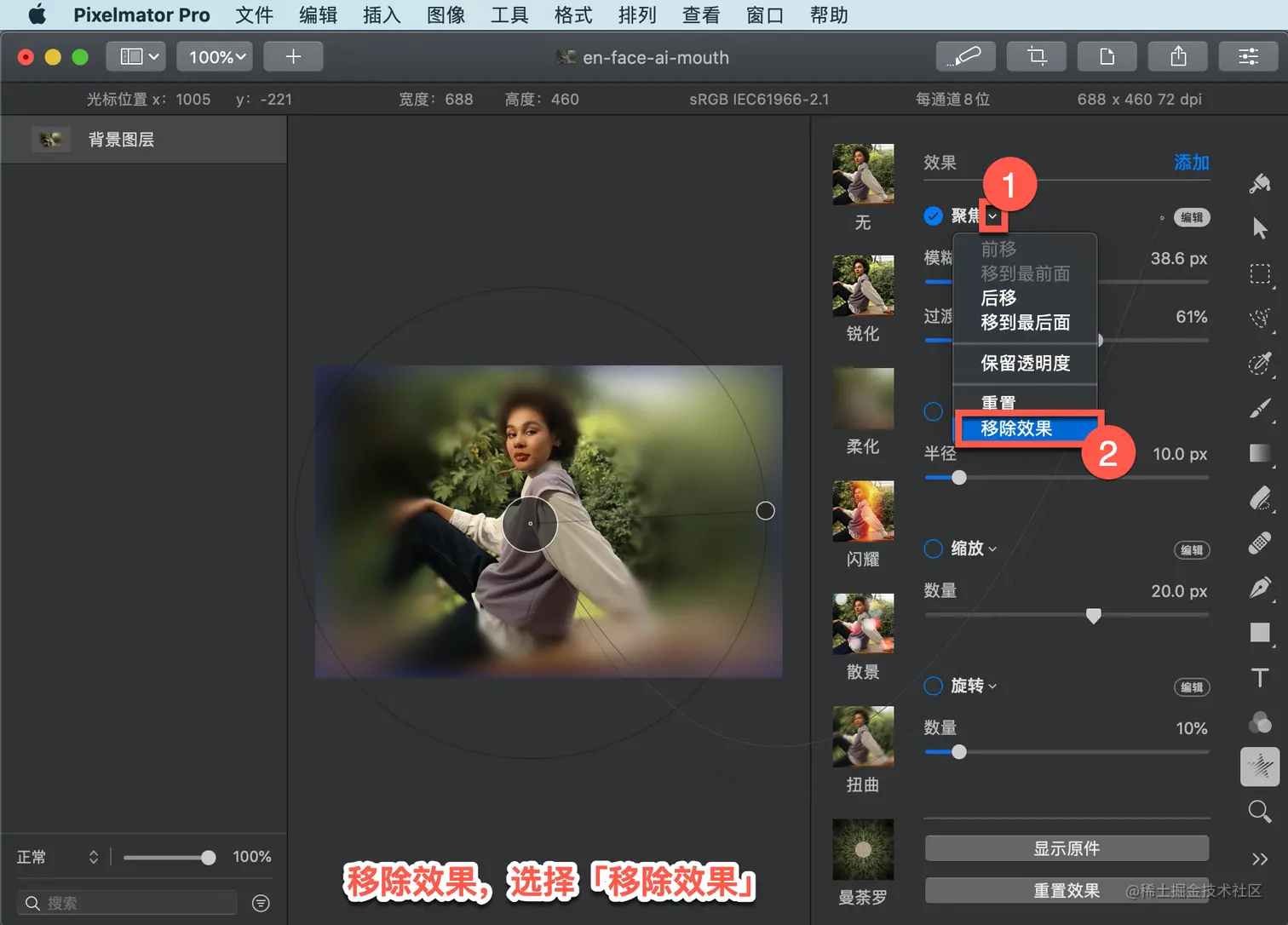1288x925 pixels.
Task: Add a new layer with plus button
Action: point(293,57)
